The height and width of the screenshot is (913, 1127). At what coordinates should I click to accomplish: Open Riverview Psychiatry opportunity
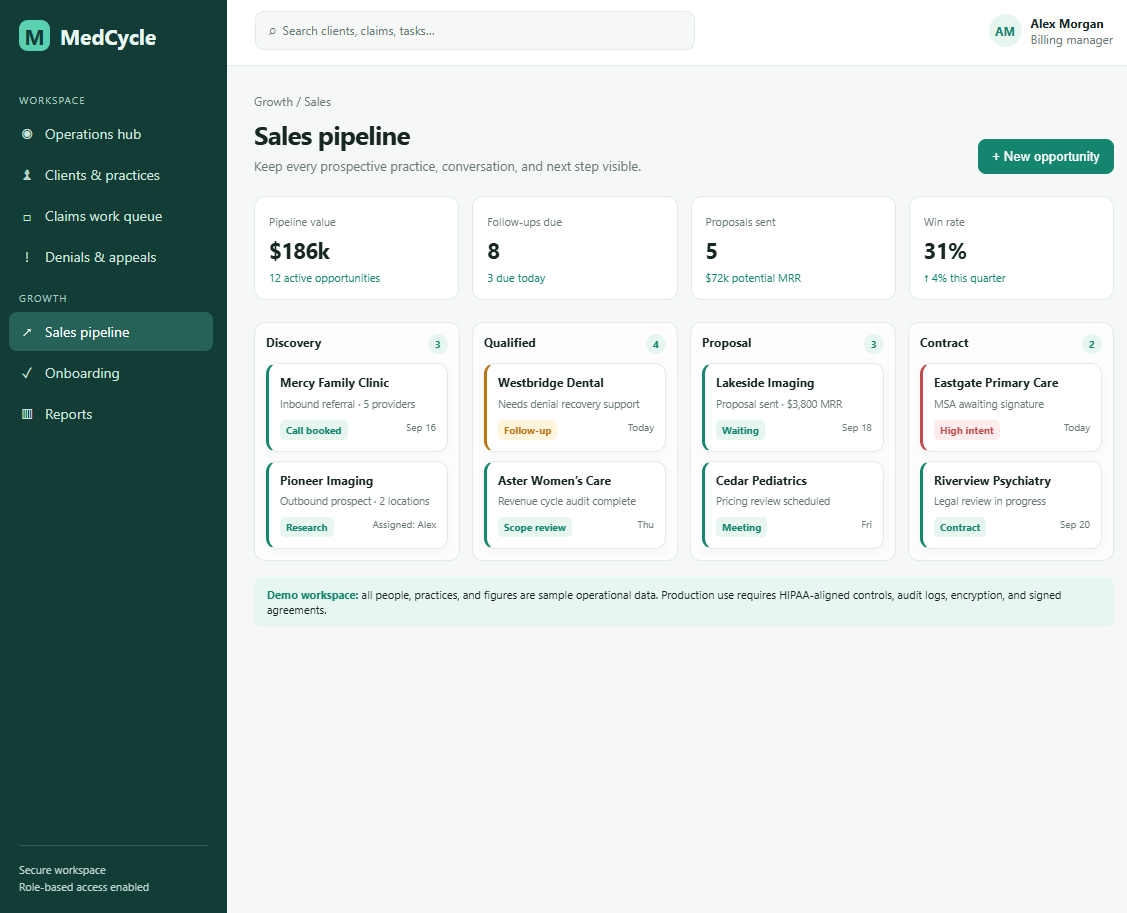(x=1011, y=505)
